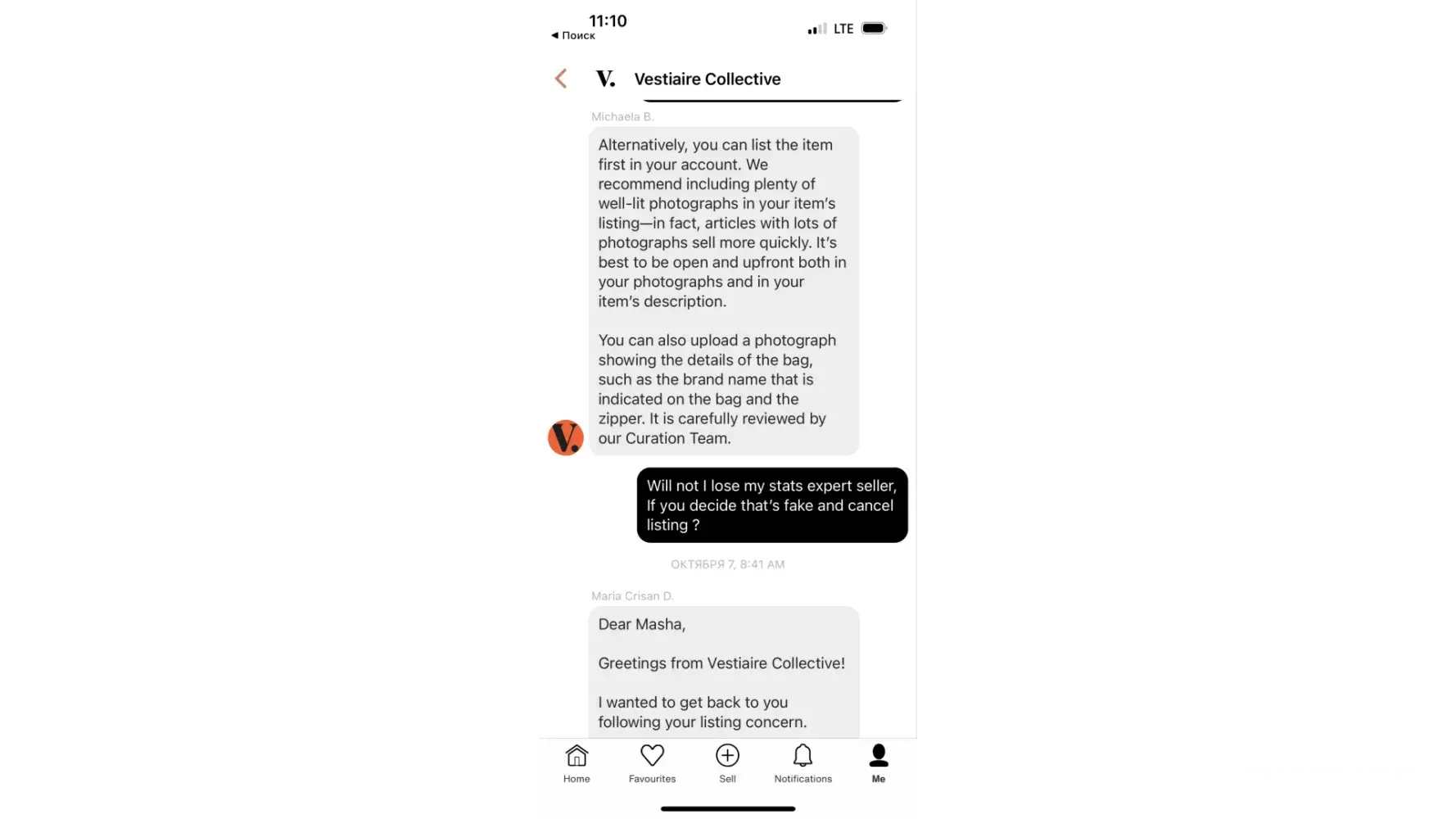Tap the black expert seller question bubble
Viewport: 1456px width, 819px height.
point(772,505)
